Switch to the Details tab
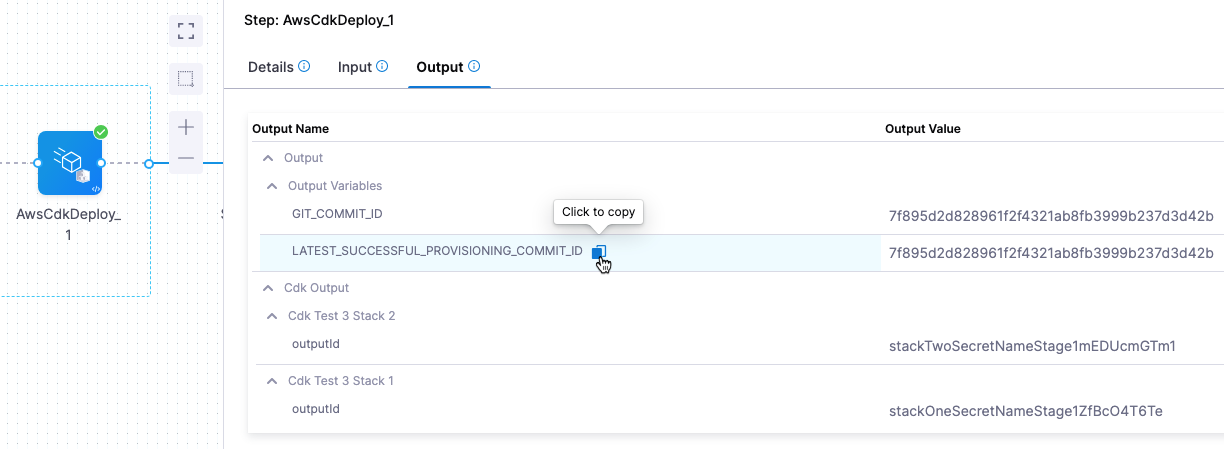The height and width of the screenshot is (449, 1224). (x=270, y=67)
